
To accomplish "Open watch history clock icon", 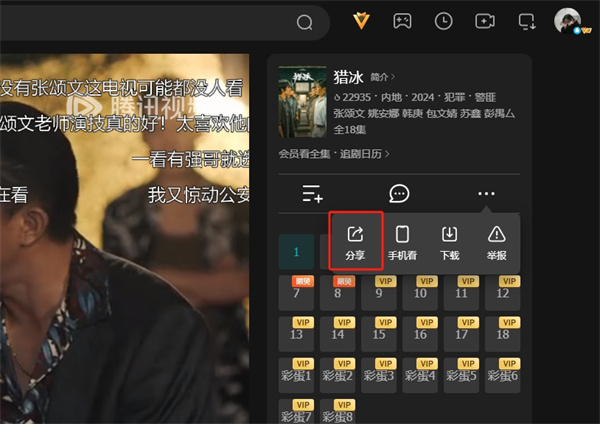I will (443, 21).
